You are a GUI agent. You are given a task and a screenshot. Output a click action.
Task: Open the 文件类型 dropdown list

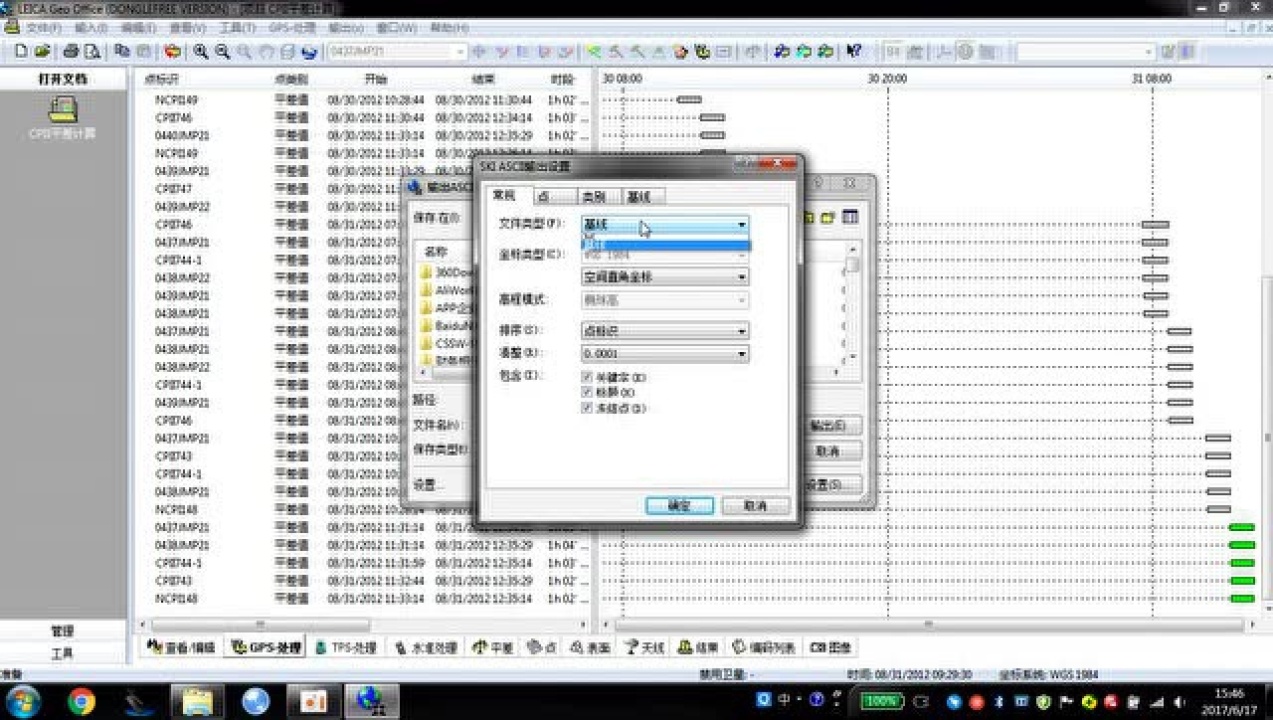[741, 224]
